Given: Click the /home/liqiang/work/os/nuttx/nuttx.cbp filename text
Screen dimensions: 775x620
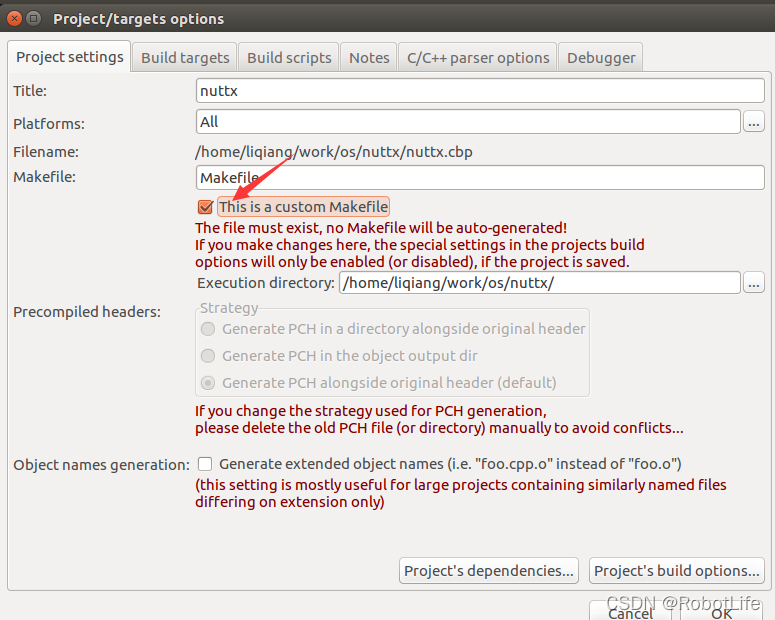Looking at the screenshot, I should tap(334, 152).
